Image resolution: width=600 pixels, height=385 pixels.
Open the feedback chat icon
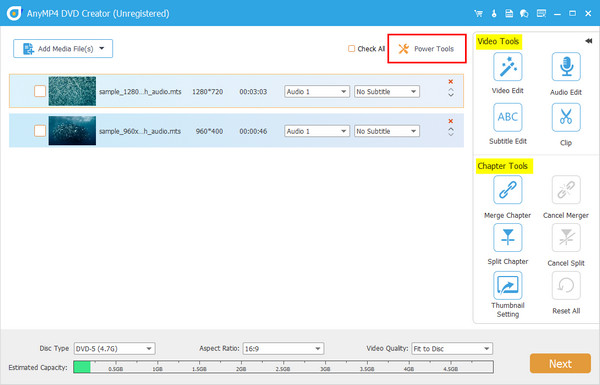pos(524,13)
